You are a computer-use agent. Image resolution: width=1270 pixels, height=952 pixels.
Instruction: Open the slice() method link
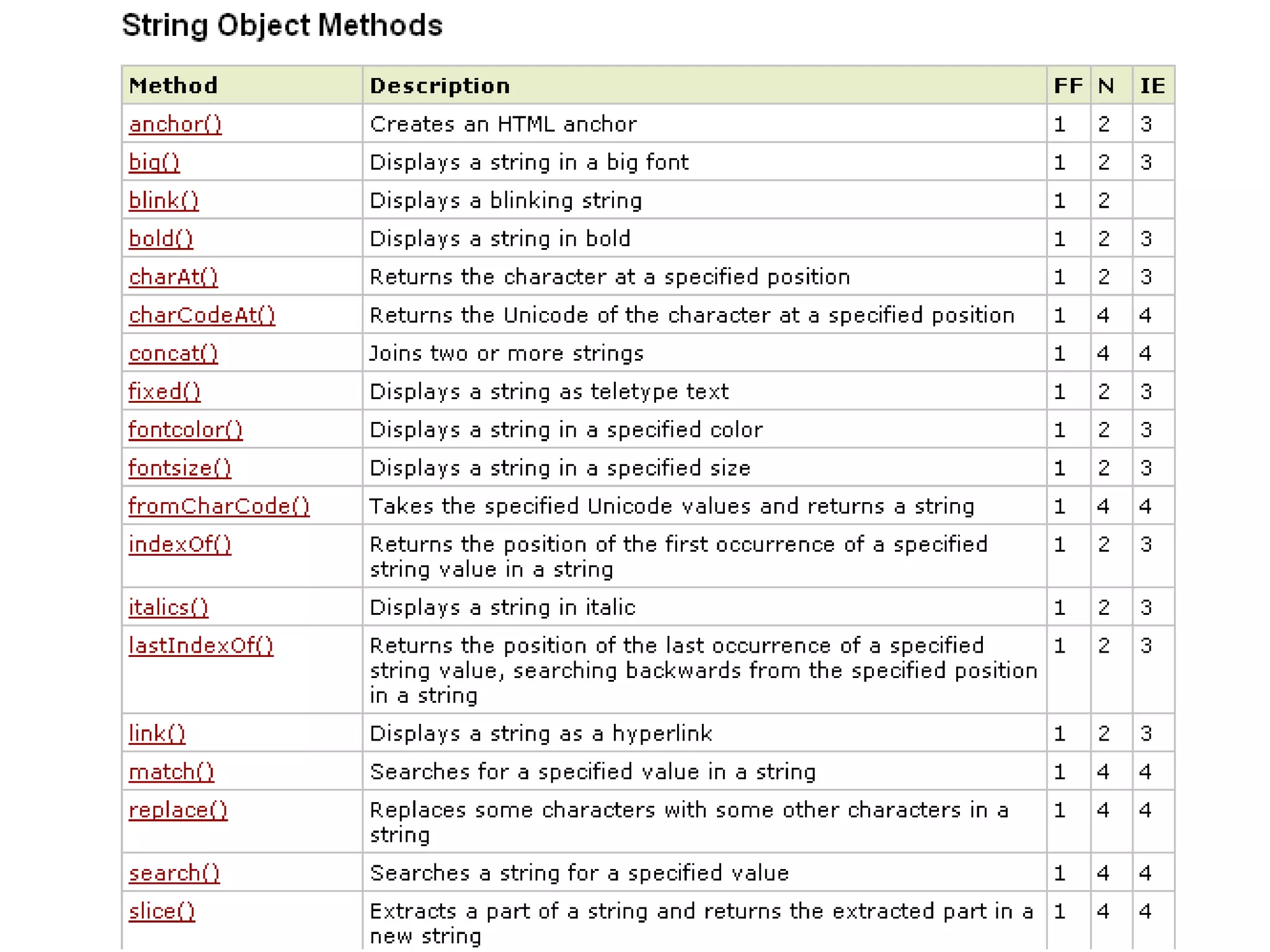point(161,912)
